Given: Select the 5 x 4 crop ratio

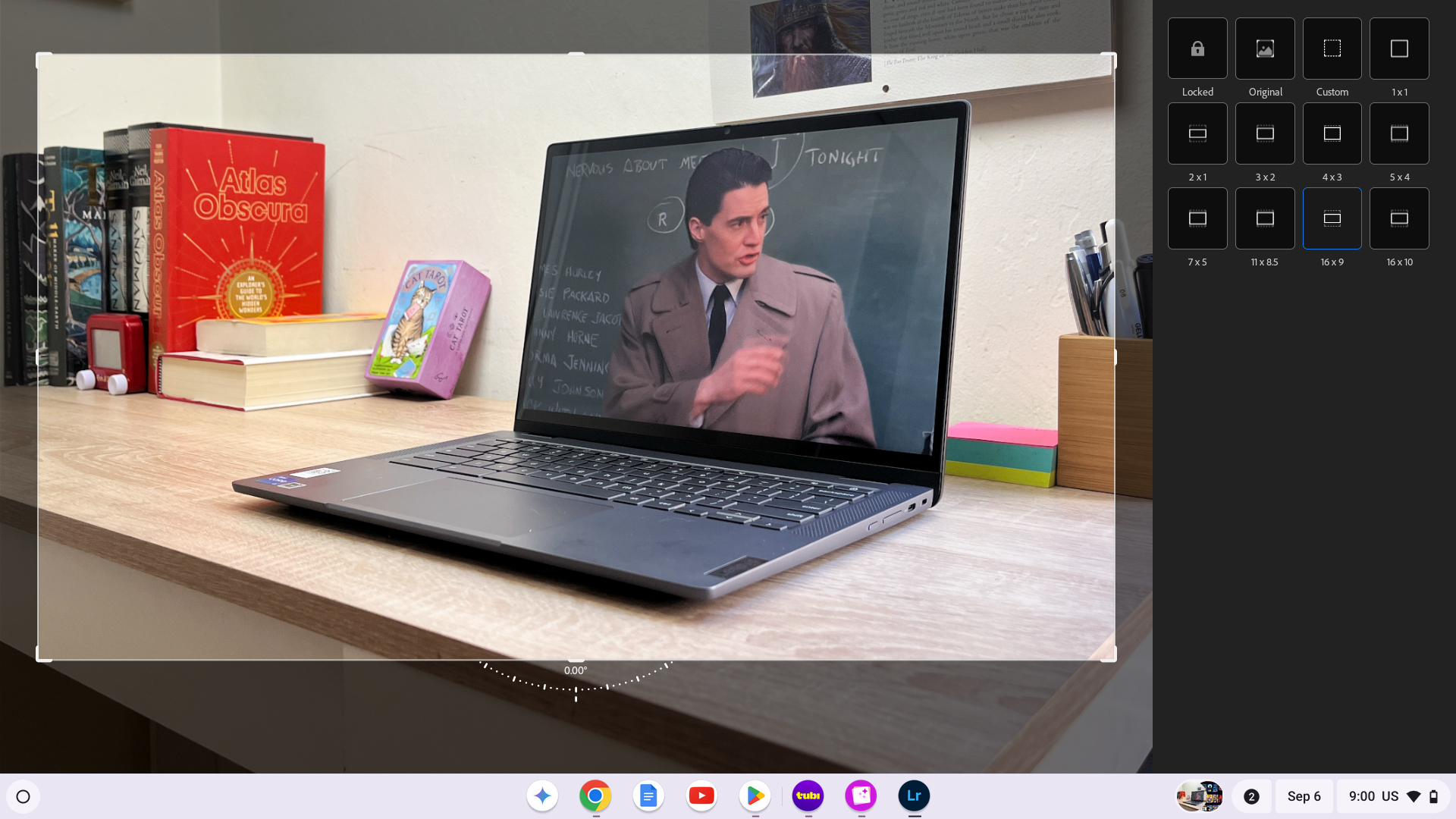Looking at the screenshot, I should [1399, 133].
